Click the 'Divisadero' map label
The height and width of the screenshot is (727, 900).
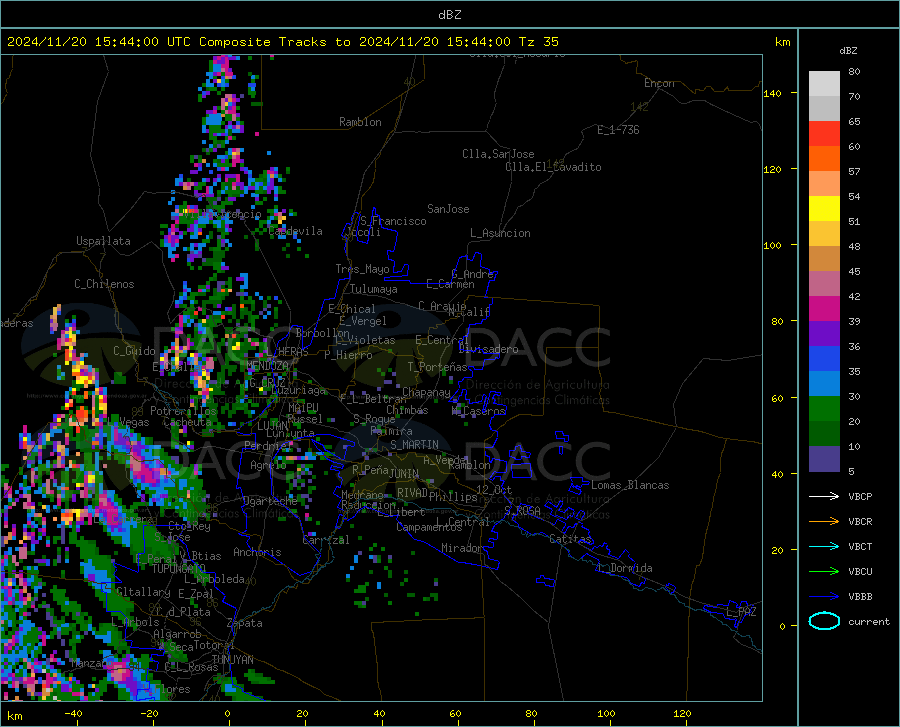click(488, 349)
